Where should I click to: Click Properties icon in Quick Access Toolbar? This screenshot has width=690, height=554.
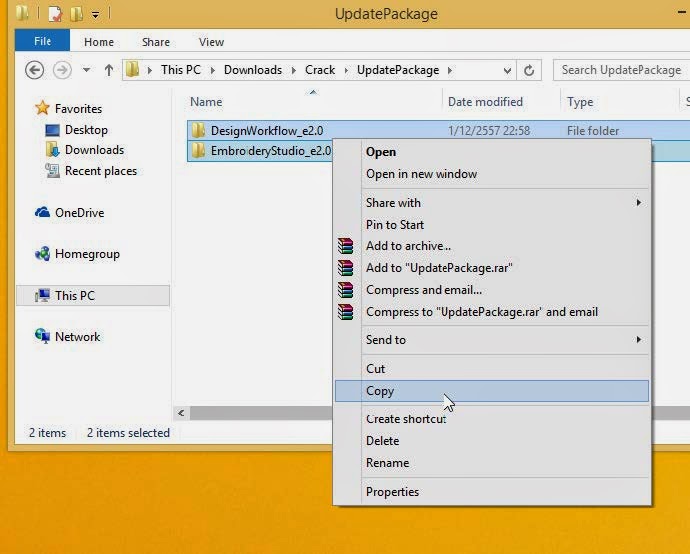click(55, 14)
